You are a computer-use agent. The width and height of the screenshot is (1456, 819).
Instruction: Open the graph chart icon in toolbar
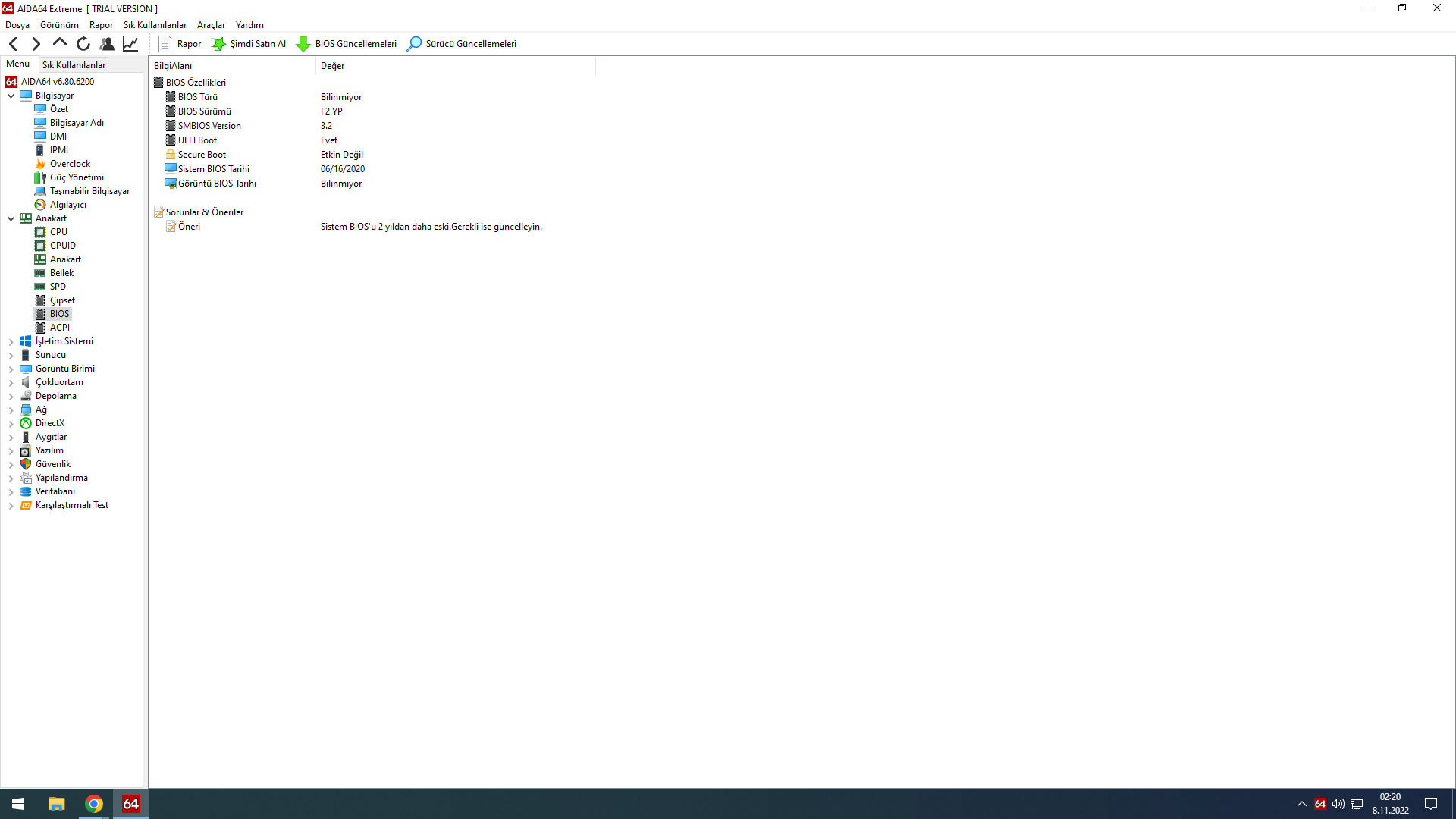(x=130, y=44)
